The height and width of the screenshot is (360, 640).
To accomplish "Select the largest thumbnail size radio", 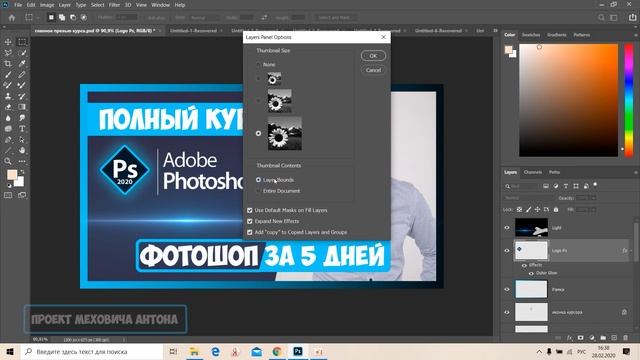I will click(258, 133).
